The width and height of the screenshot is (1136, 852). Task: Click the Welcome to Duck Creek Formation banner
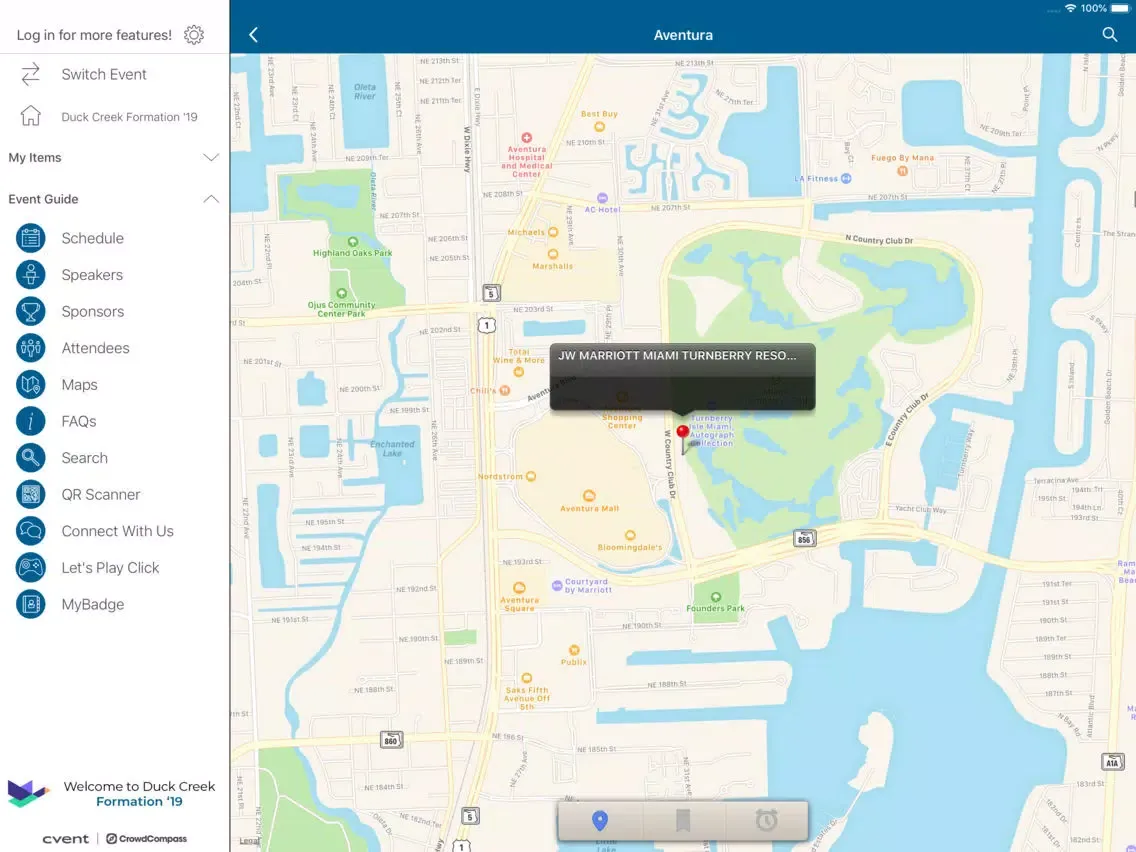click(x=113, y=793)
